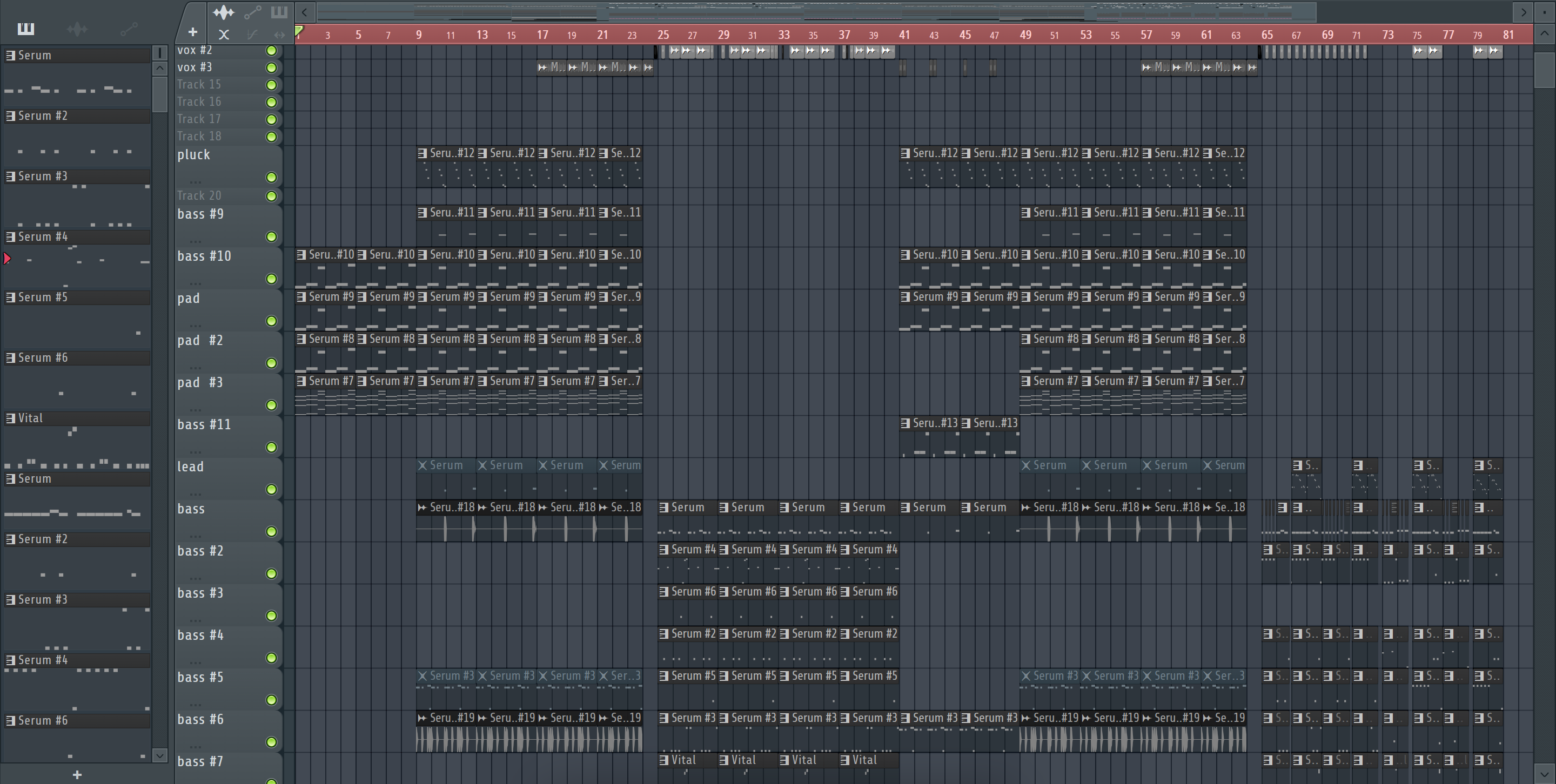Screen dimensions: 1556x784
Task: Select the pad track header
Action: click(229, 309)
